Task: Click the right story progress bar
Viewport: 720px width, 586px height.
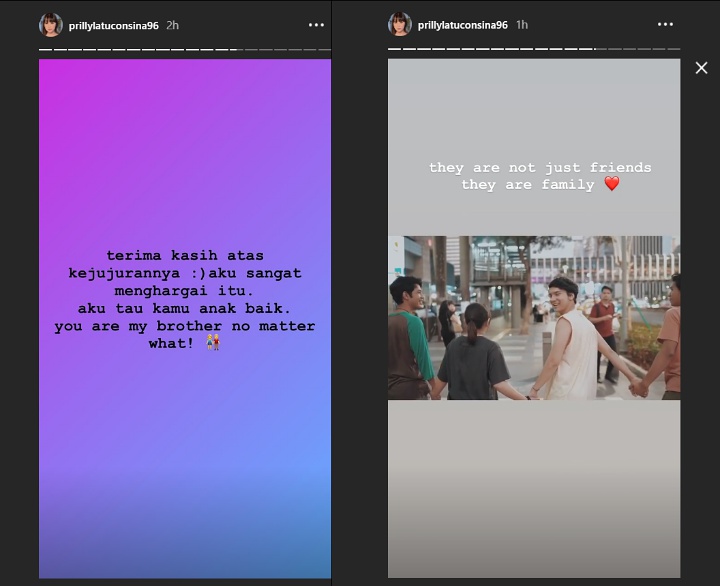Action: (534, 49)
